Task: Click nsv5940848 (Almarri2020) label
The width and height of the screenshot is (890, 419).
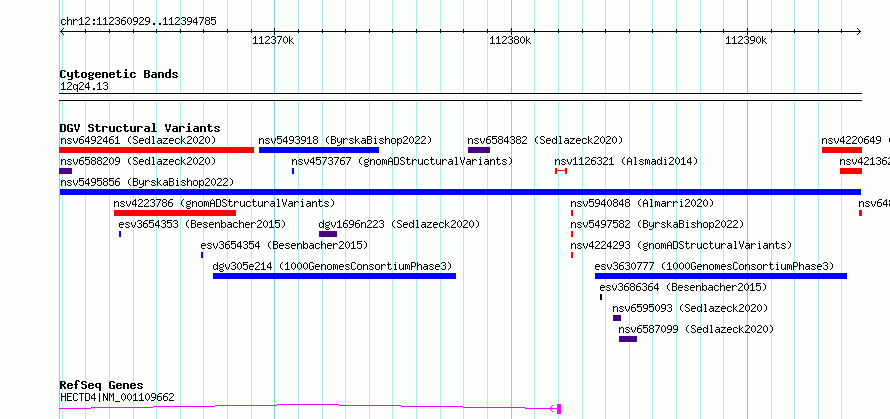Action: (642, 203)
